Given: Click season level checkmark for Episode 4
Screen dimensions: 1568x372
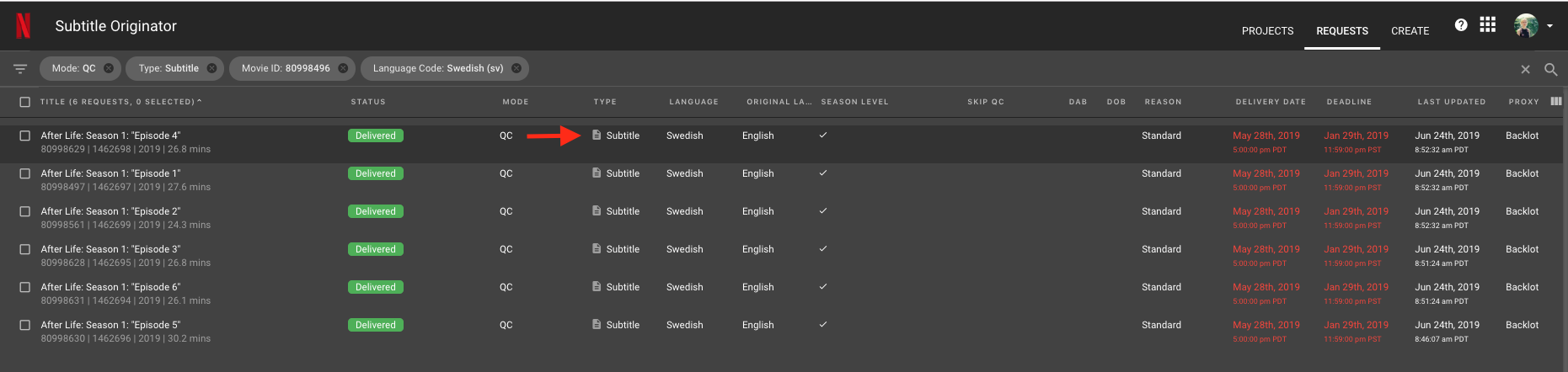Looking at the screenshot, I should click(x=823, y=135).
